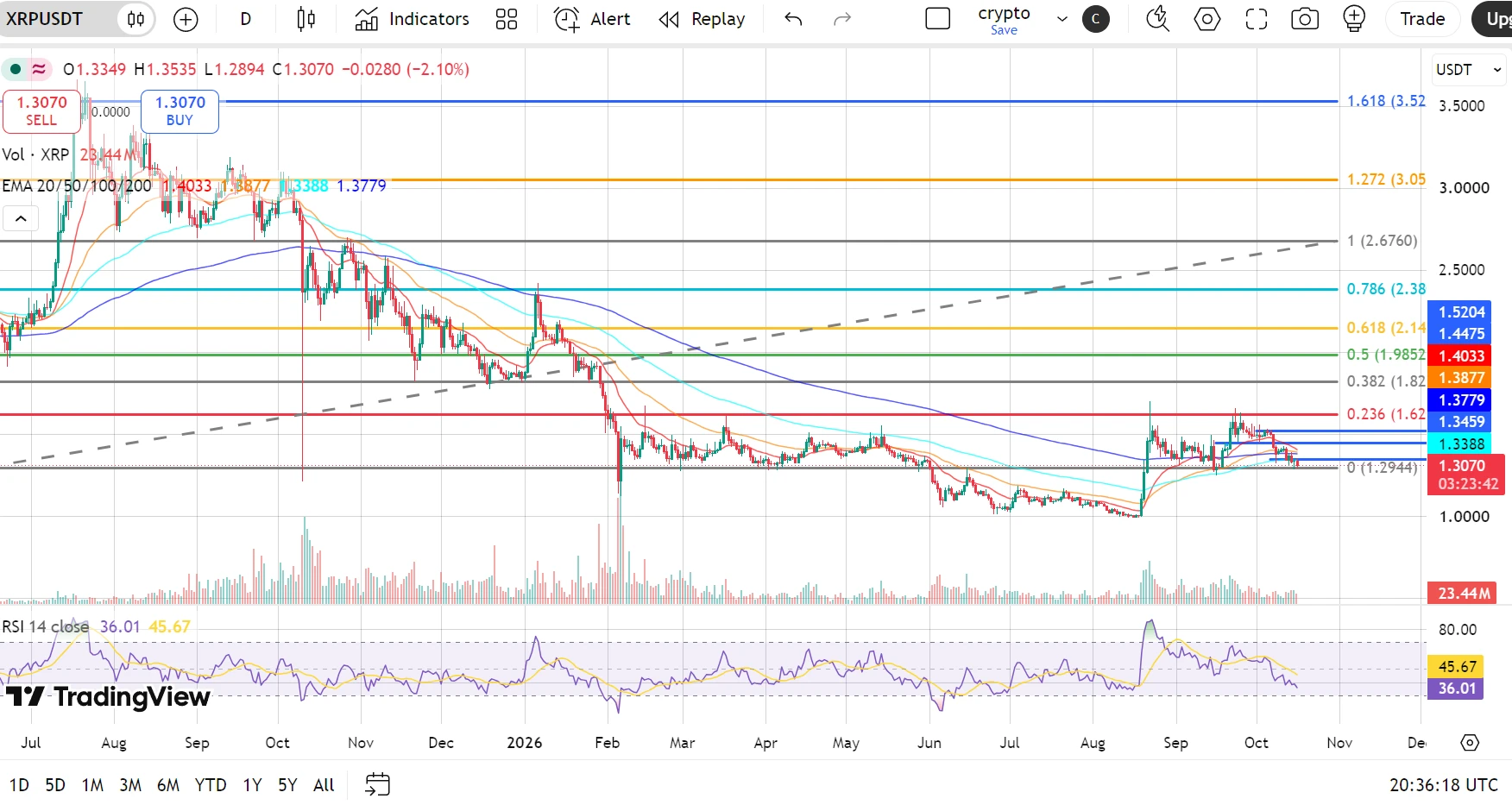Select the EMA 20/50/100/200 indicator legend

point(77,186)
